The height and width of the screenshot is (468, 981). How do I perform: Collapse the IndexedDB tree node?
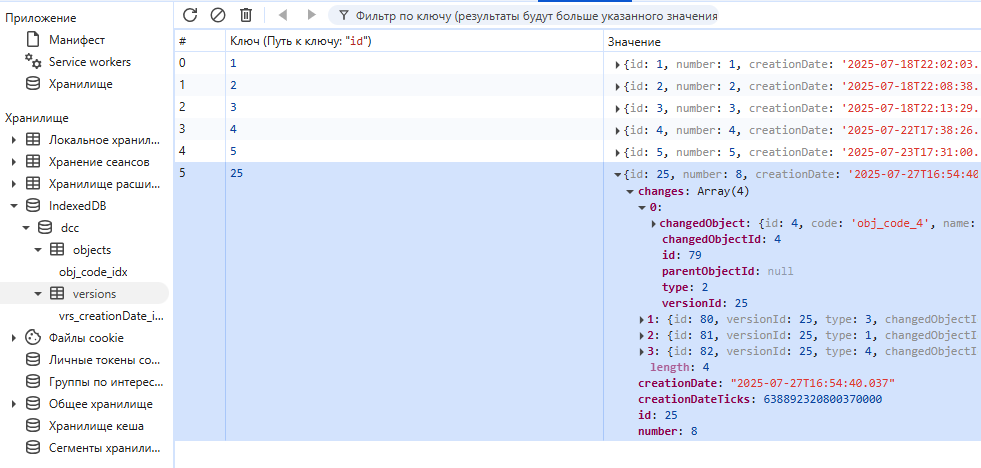14,206
